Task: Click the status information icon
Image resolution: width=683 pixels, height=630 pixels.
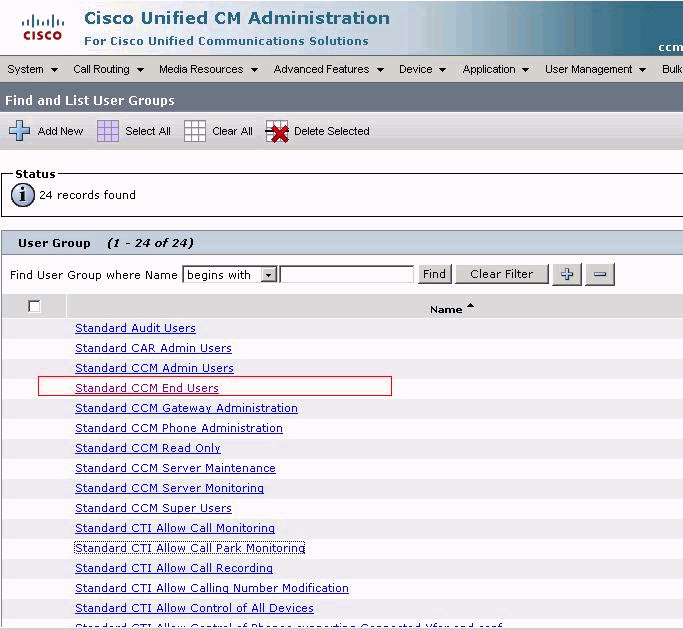Action: coord(23,195)
